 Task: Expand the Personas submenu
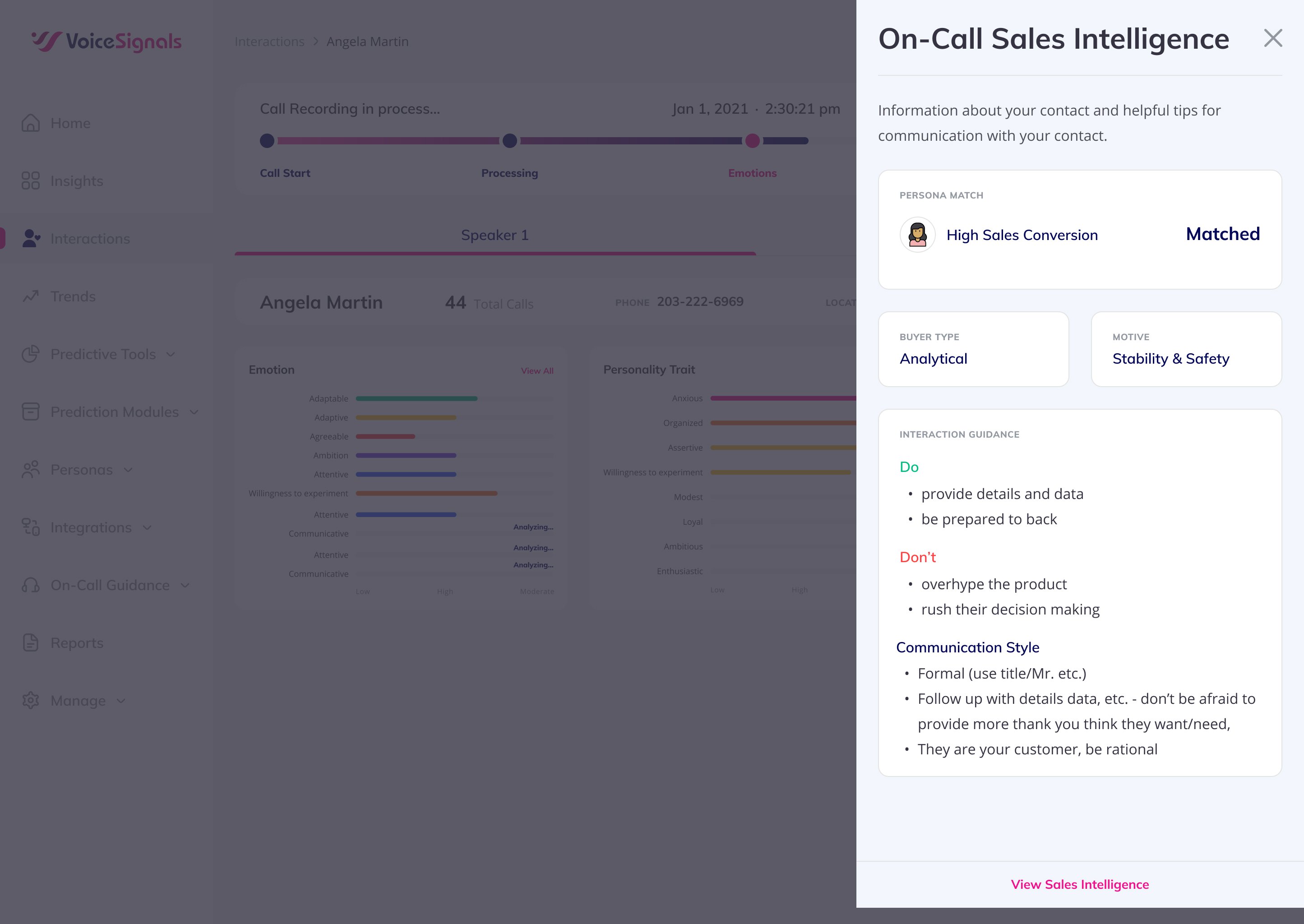point(129,470)
